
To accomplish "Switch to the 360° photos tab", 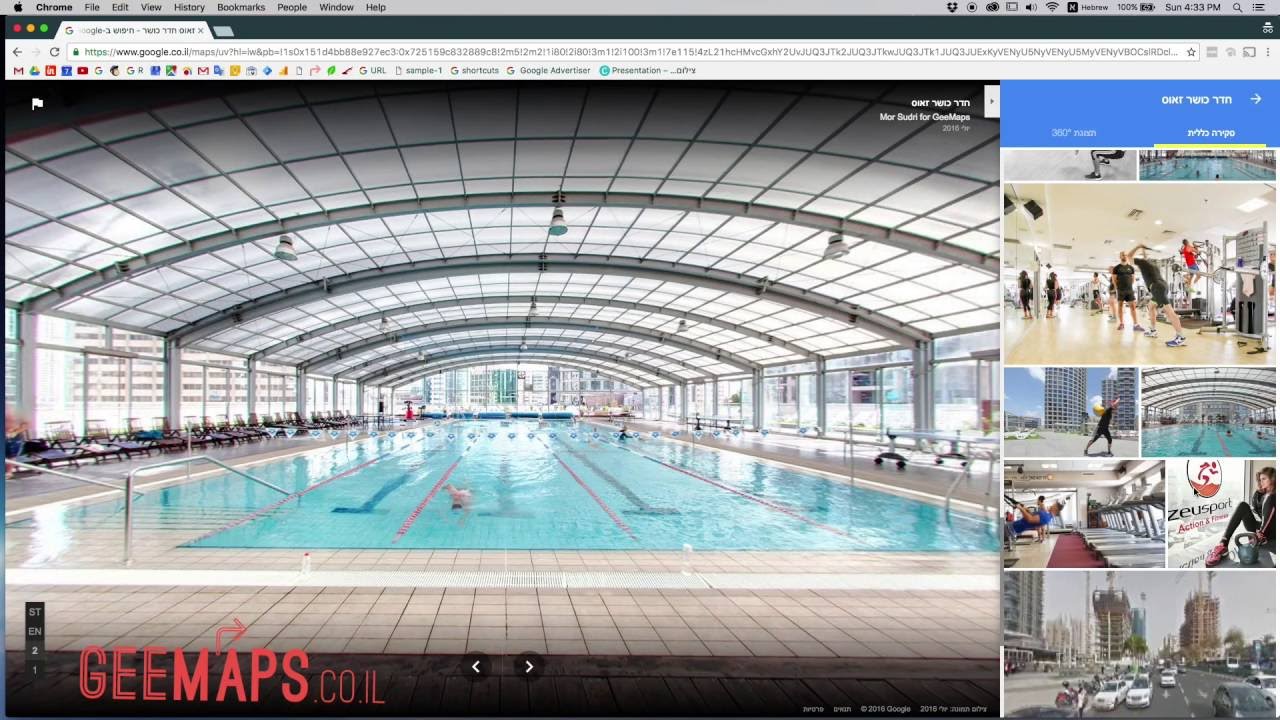I will tap(1074, 132).
